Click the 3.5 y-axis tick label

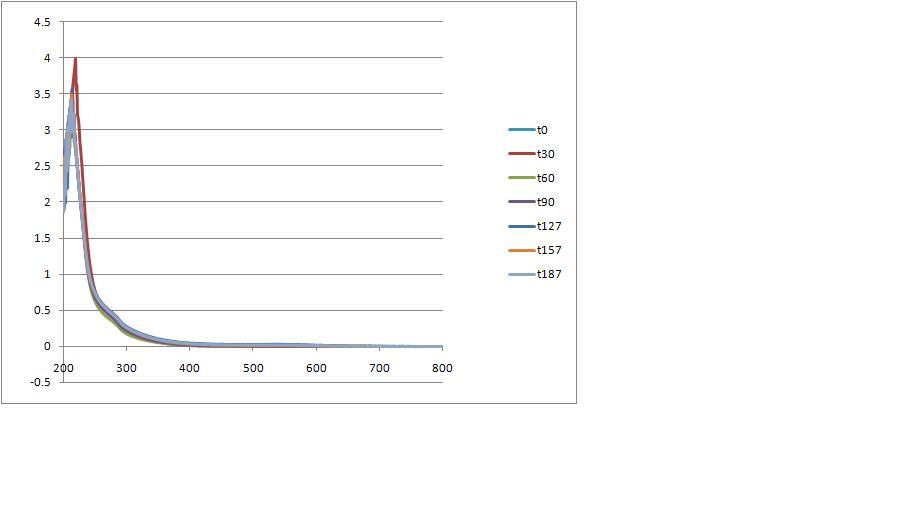pyautogui.click(x=42, y=94)
